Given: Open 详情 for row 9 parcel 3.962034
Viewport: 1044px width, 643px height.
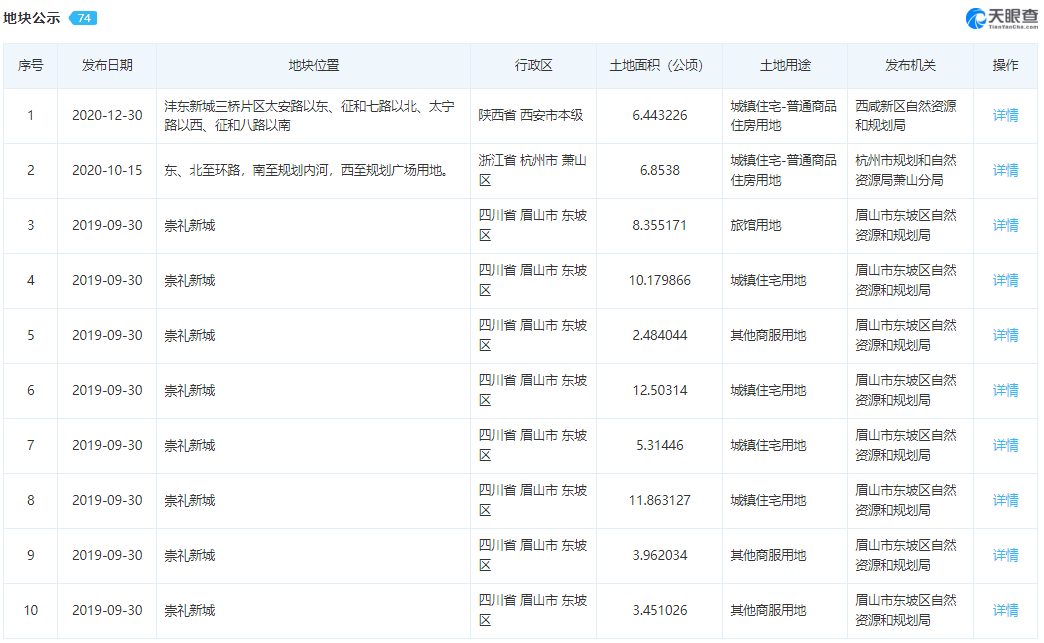Looking at the screenshot, I should tap(1005, 555).
